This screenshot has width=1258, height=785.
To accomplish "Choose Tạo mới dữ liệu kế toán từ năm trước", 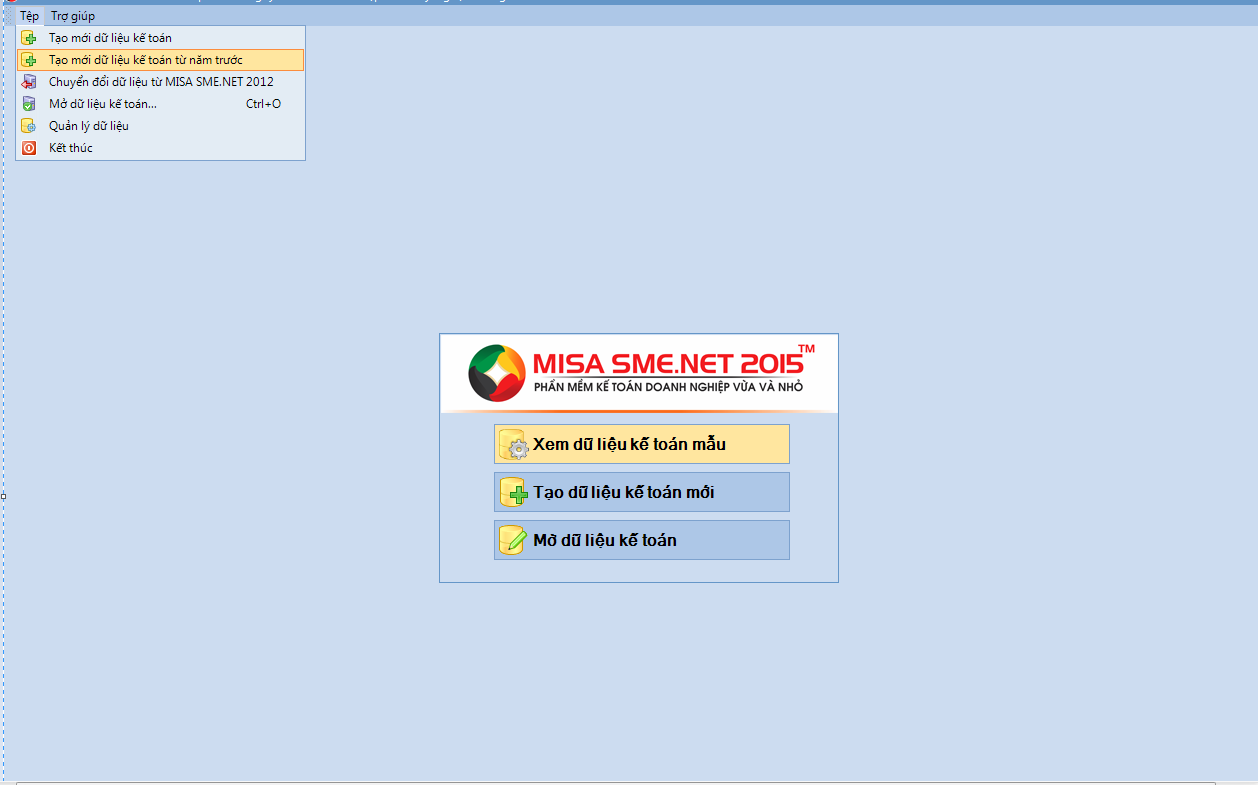I will (x=160, y=60).
